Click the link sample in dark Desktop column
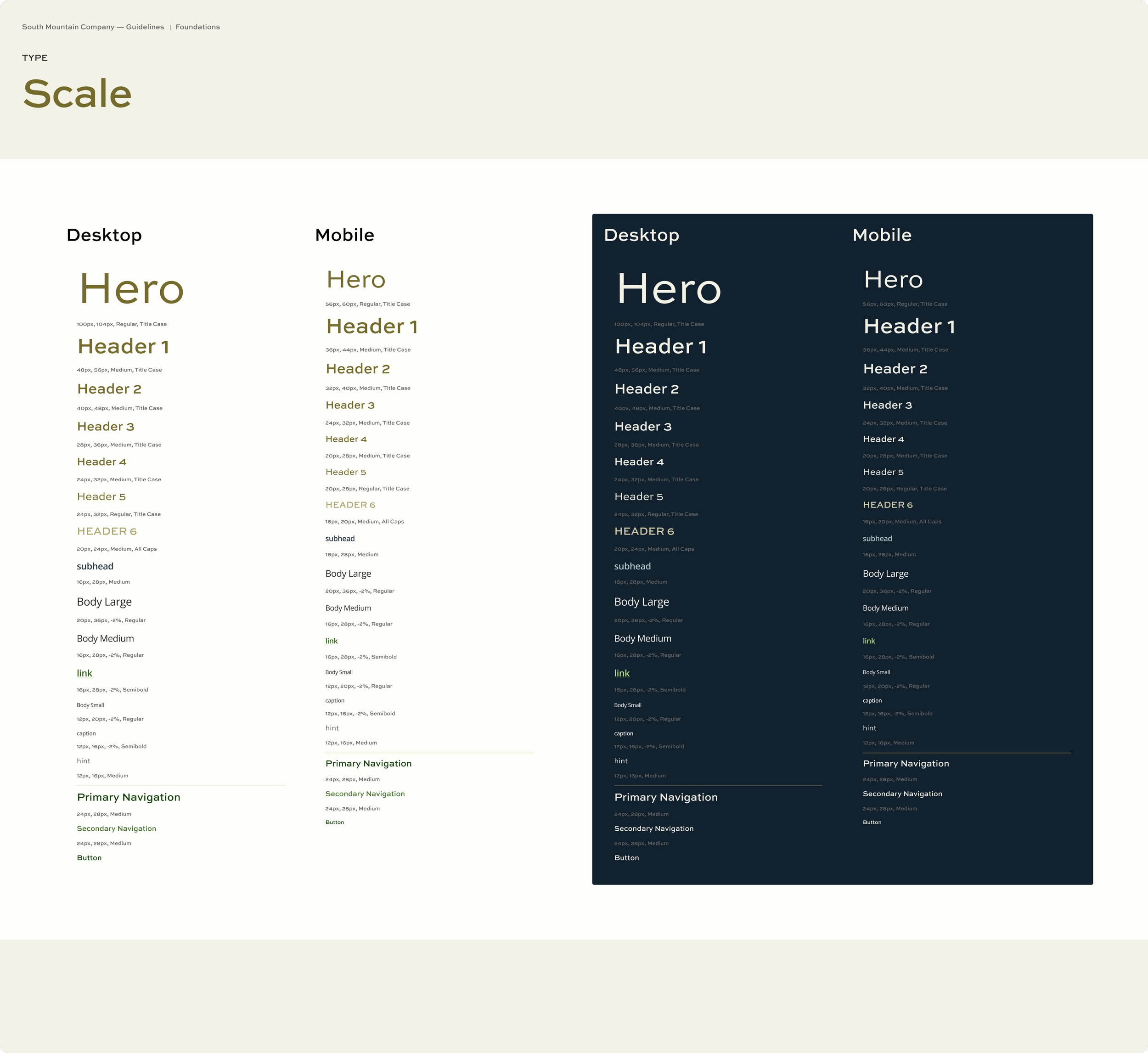The height and width of the screenshot is (1053, 1148). click(x=622, y=673)
